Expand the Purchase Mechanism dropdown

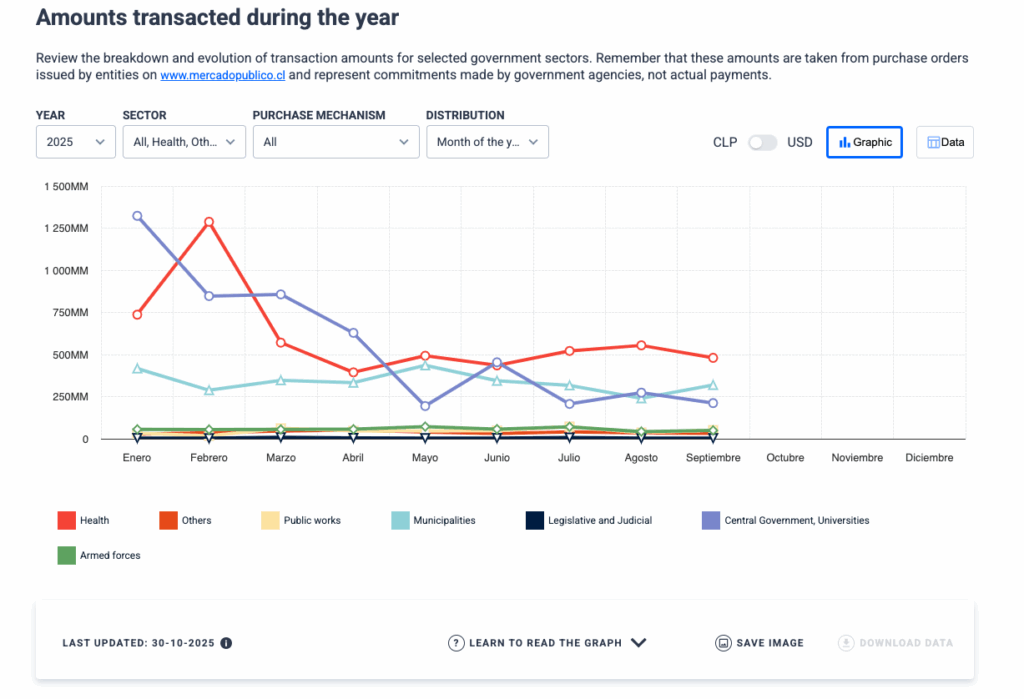[335, 142]
